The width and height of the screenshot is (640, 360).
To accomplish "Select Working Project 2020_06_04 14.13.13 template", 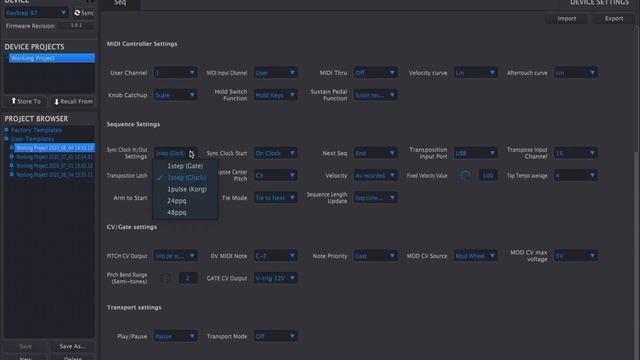I will point(54,148).
